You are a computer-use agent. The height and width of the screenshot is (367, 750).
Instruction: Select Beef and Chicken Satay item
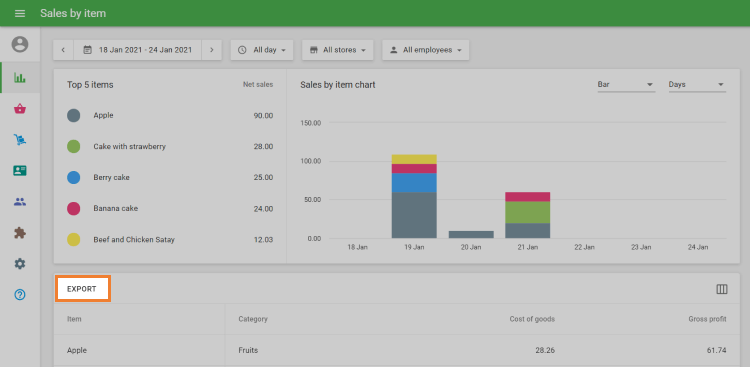tap(134, 240)
